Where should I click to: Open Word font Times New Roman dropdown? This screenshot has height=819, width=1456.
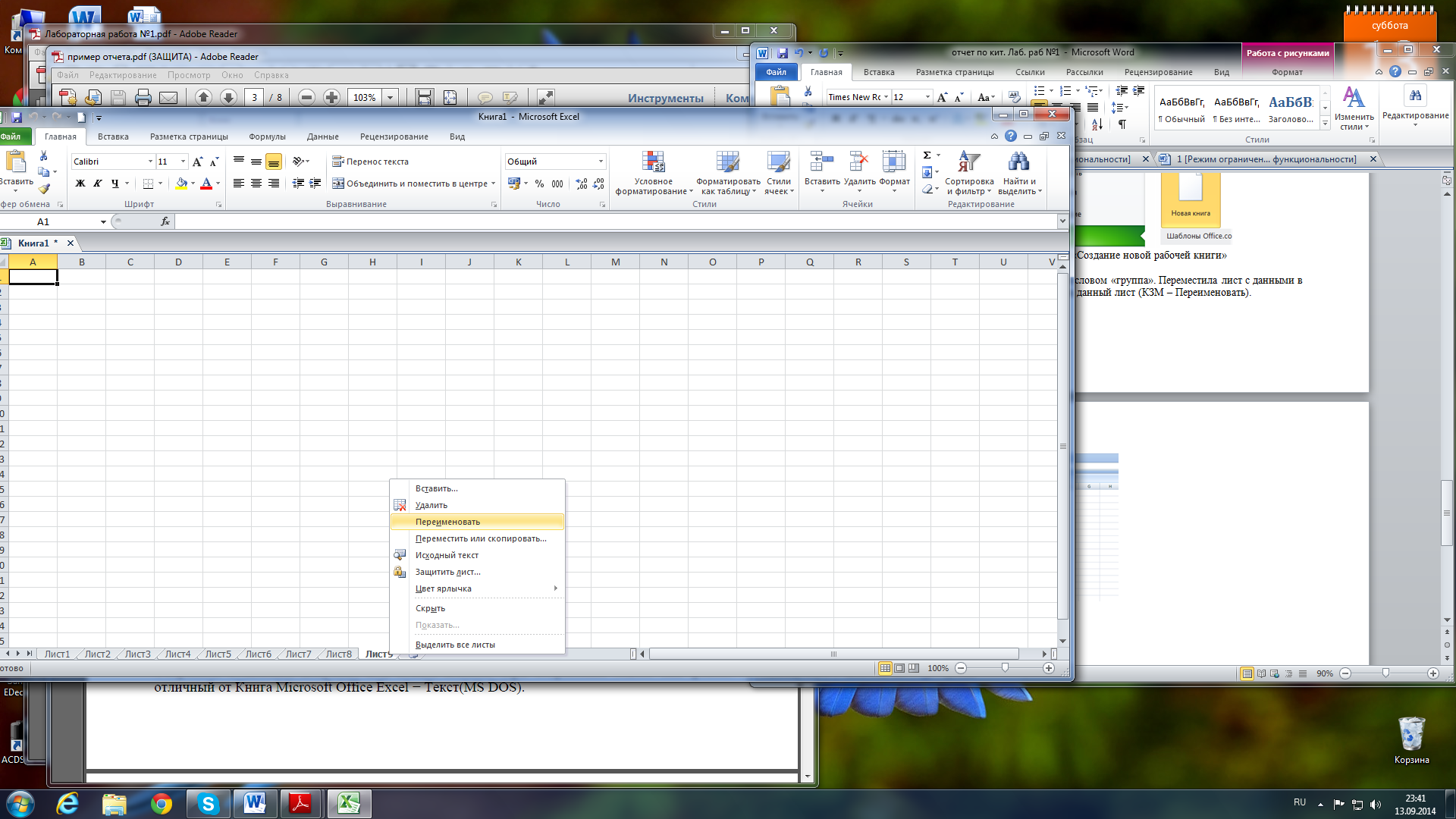point(886,97)
